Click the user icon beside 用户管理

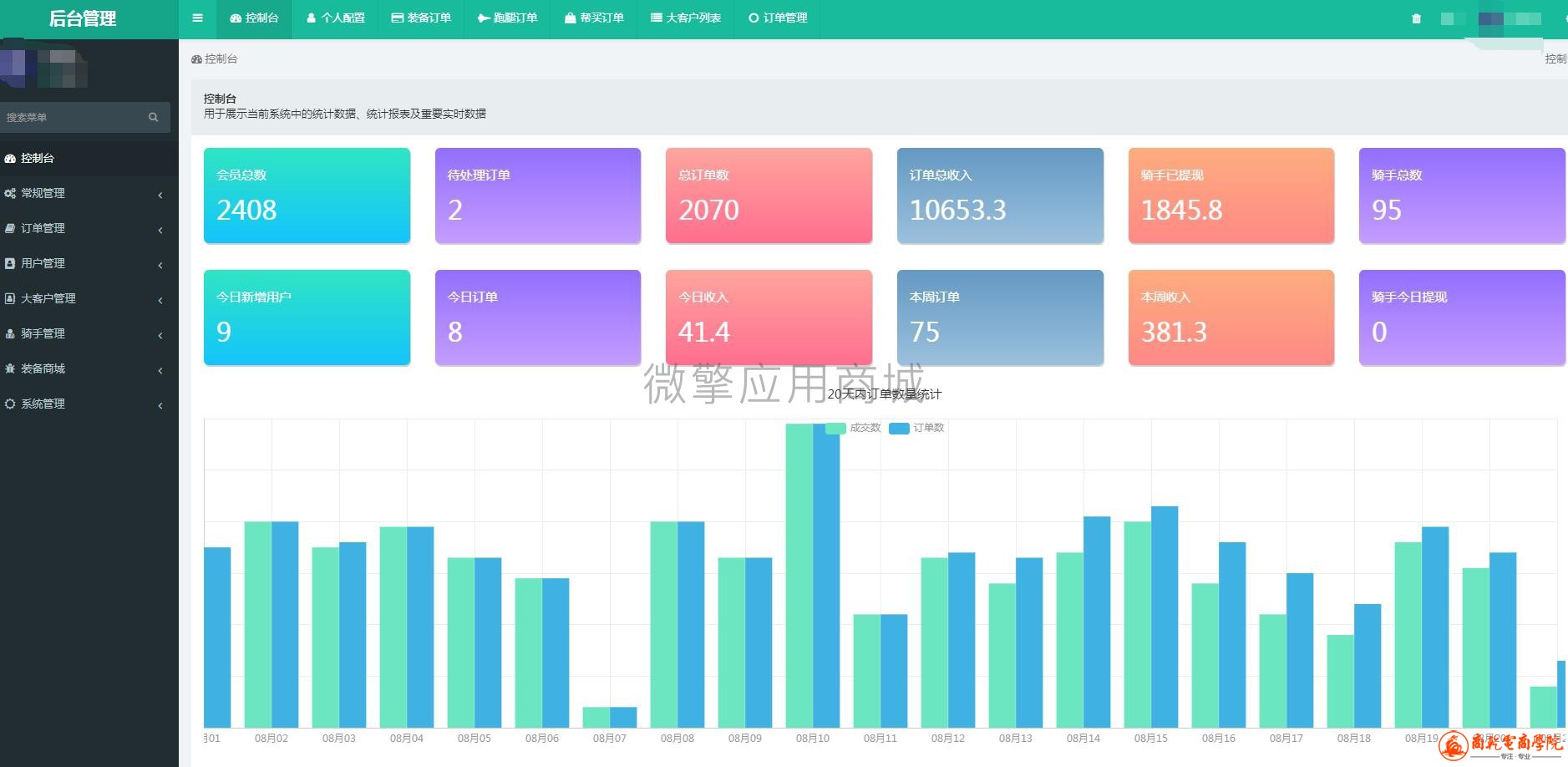point(10,263)
